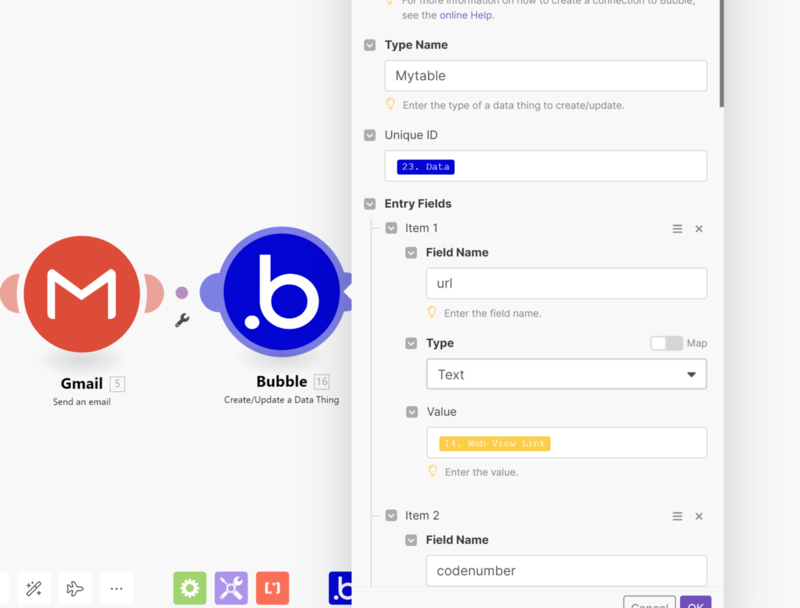Remove Item 1 with the X icon
The image size is (800, 608).
point(699,229)
